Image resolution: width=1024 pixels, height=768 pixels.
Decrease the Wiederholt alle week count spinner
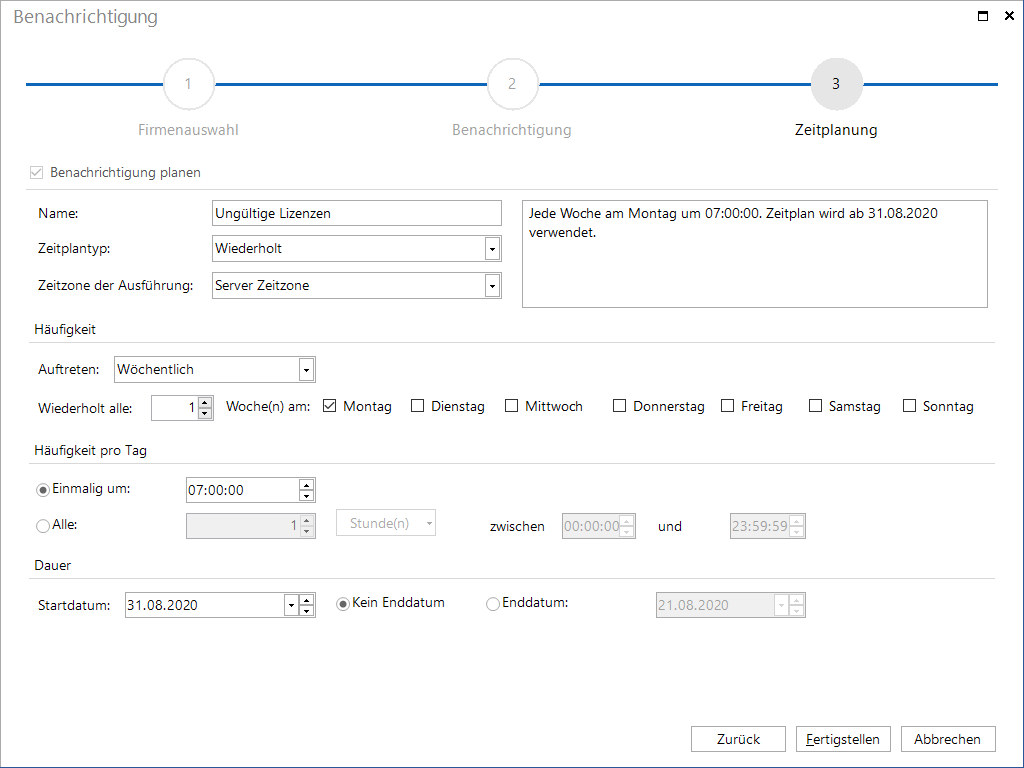(205, 413)
